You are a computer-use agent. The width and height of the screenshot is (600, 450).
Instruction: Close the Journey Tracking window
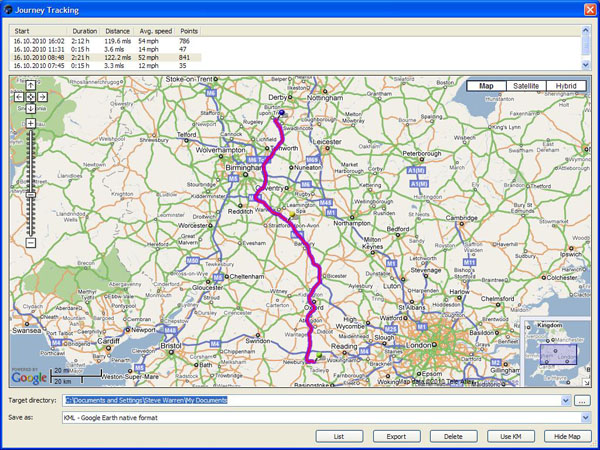click(589, 9)
